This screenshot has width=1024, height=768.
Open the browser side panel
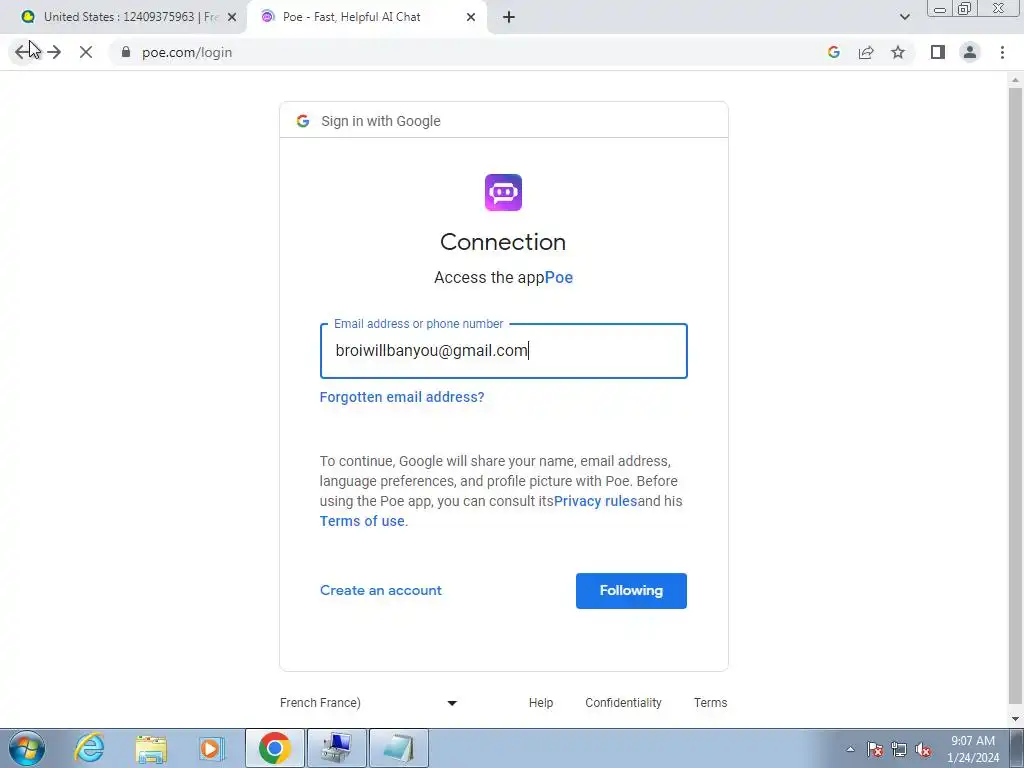938,52
